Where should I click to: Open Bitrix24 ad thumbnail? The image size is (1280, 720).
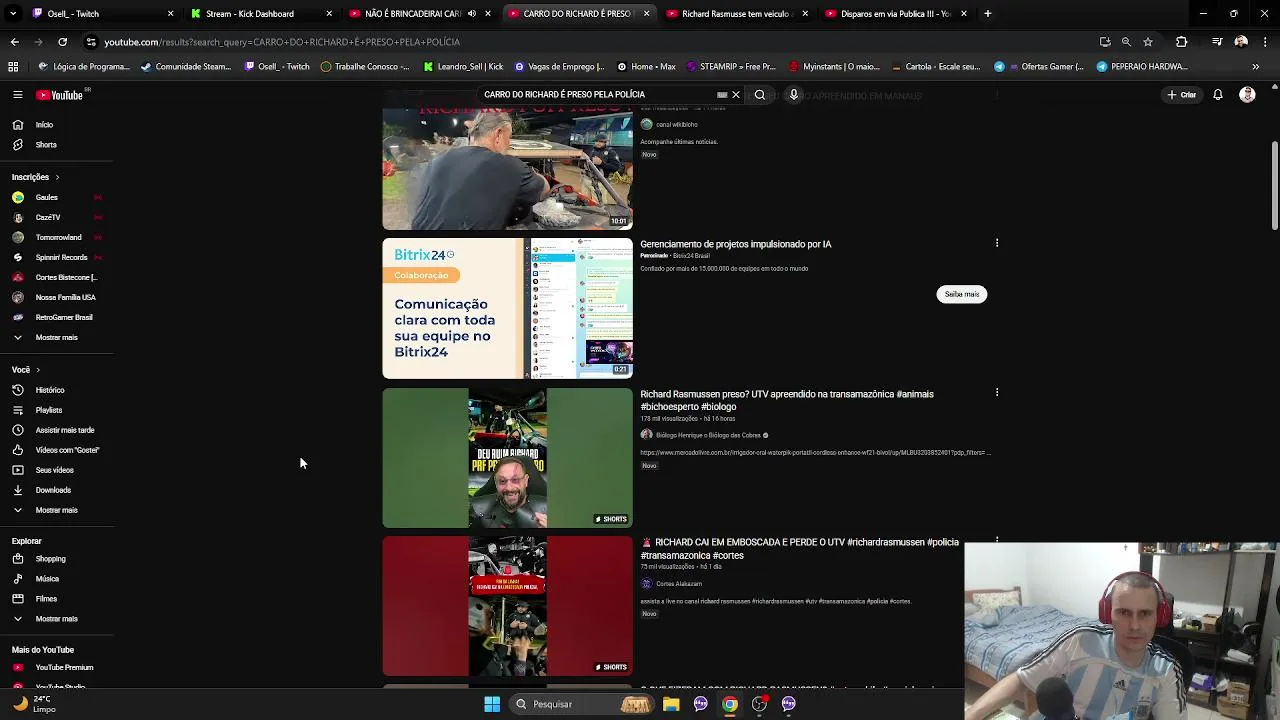(x=507, y=308)
